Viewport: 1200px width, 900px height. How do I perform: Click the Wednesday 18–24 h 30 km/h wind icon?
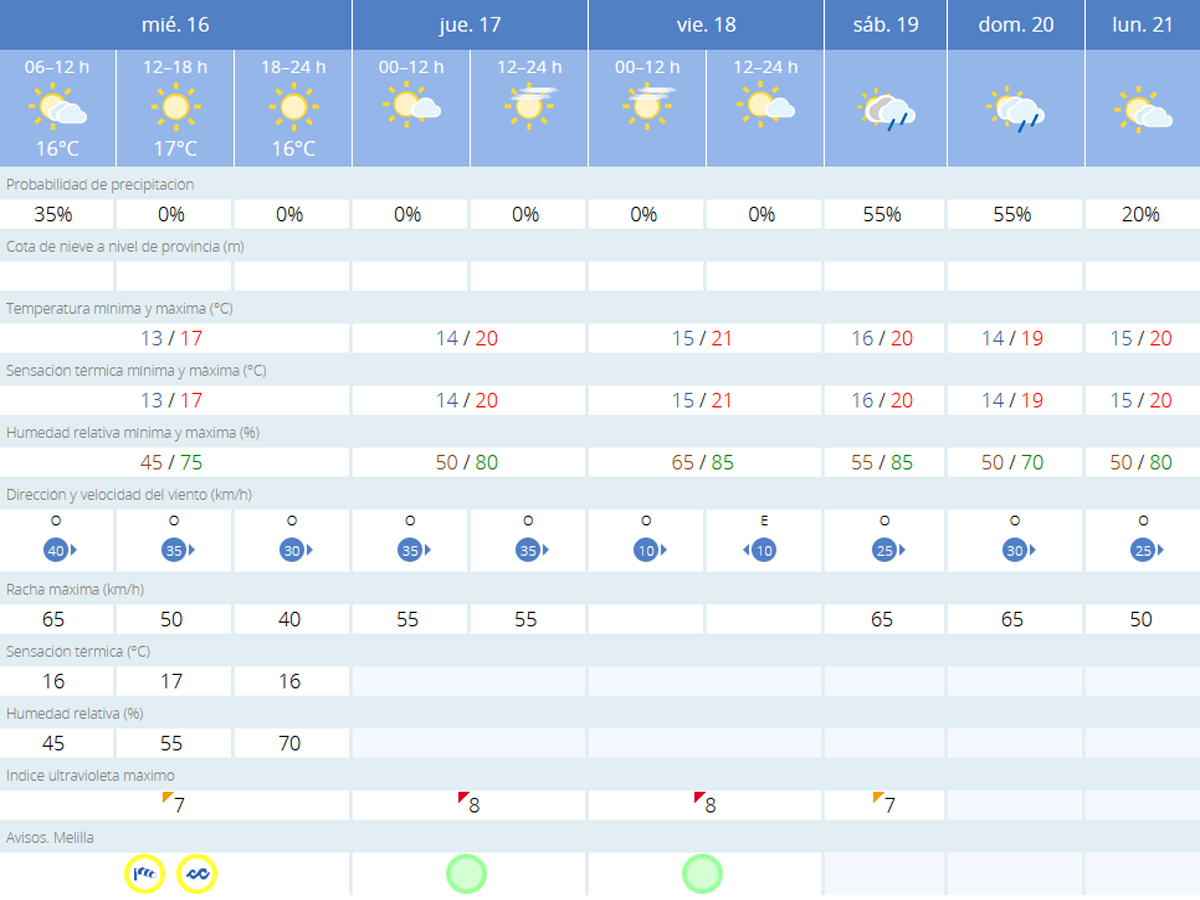pyautogui.click(x=294, y=550)
